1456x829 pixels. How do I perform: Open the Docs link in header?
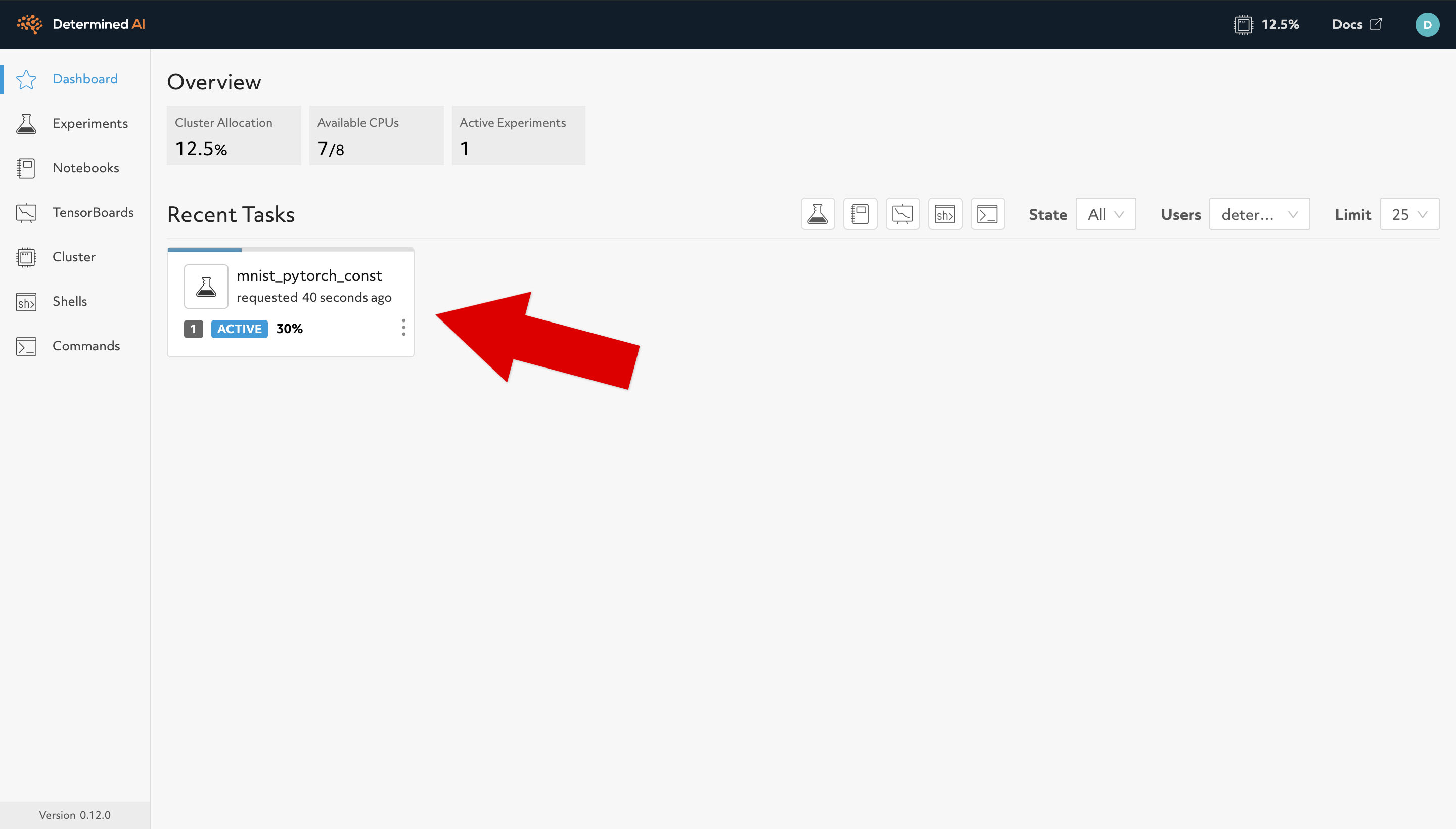pos(1347,24)
